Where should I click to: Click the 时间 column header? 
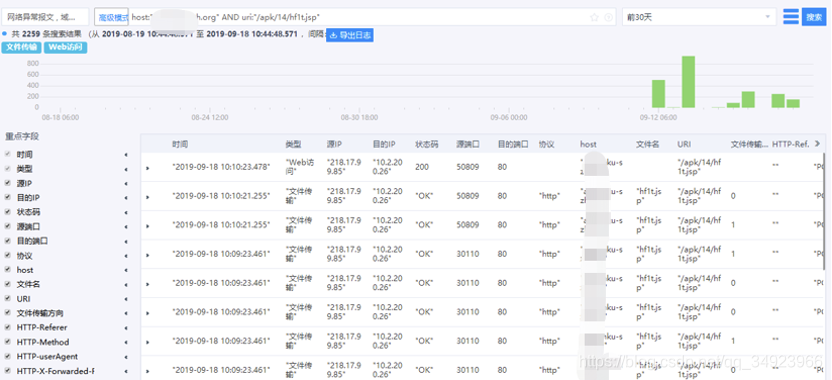click(179, 144)
